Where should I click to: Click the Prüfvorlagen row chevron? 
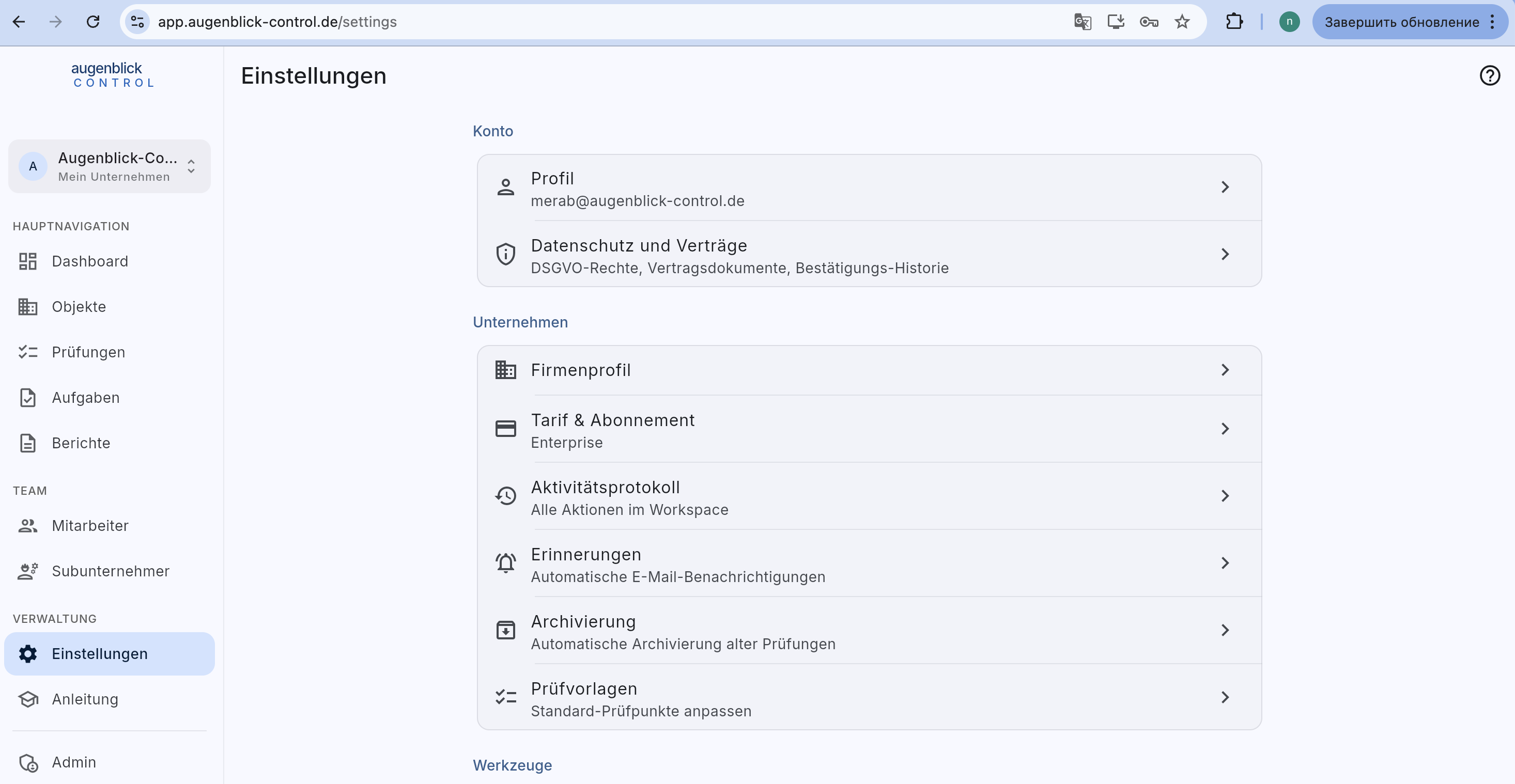tap(1225, 696)
